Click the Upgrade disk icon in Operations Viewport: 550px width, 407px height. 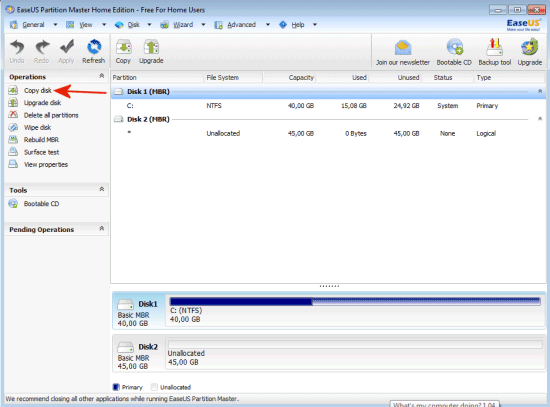pyautogui.click(x=13, y=103)
